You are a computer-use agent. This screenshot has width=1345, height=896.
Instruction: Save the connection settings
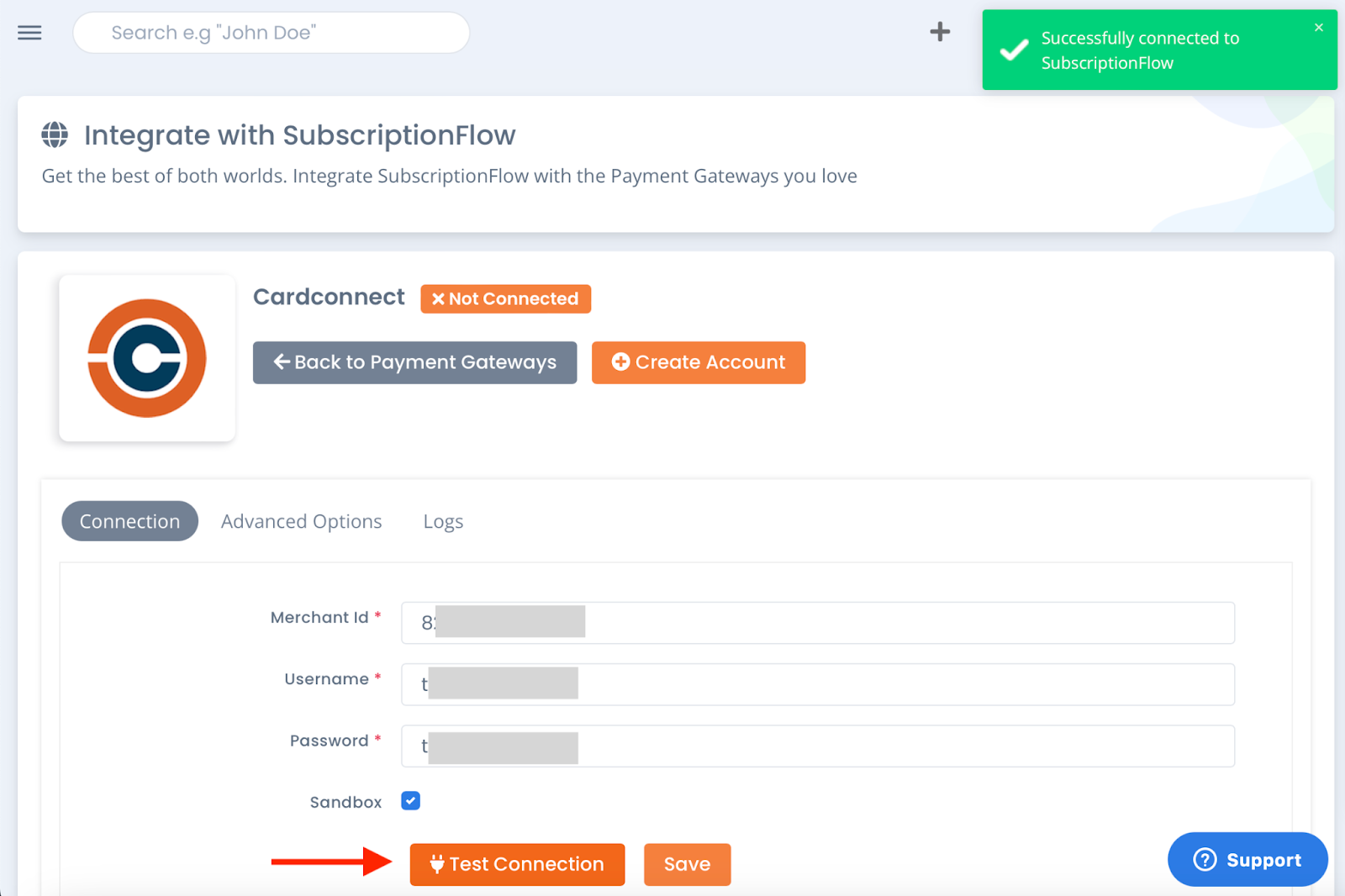[x=687, y=864]
